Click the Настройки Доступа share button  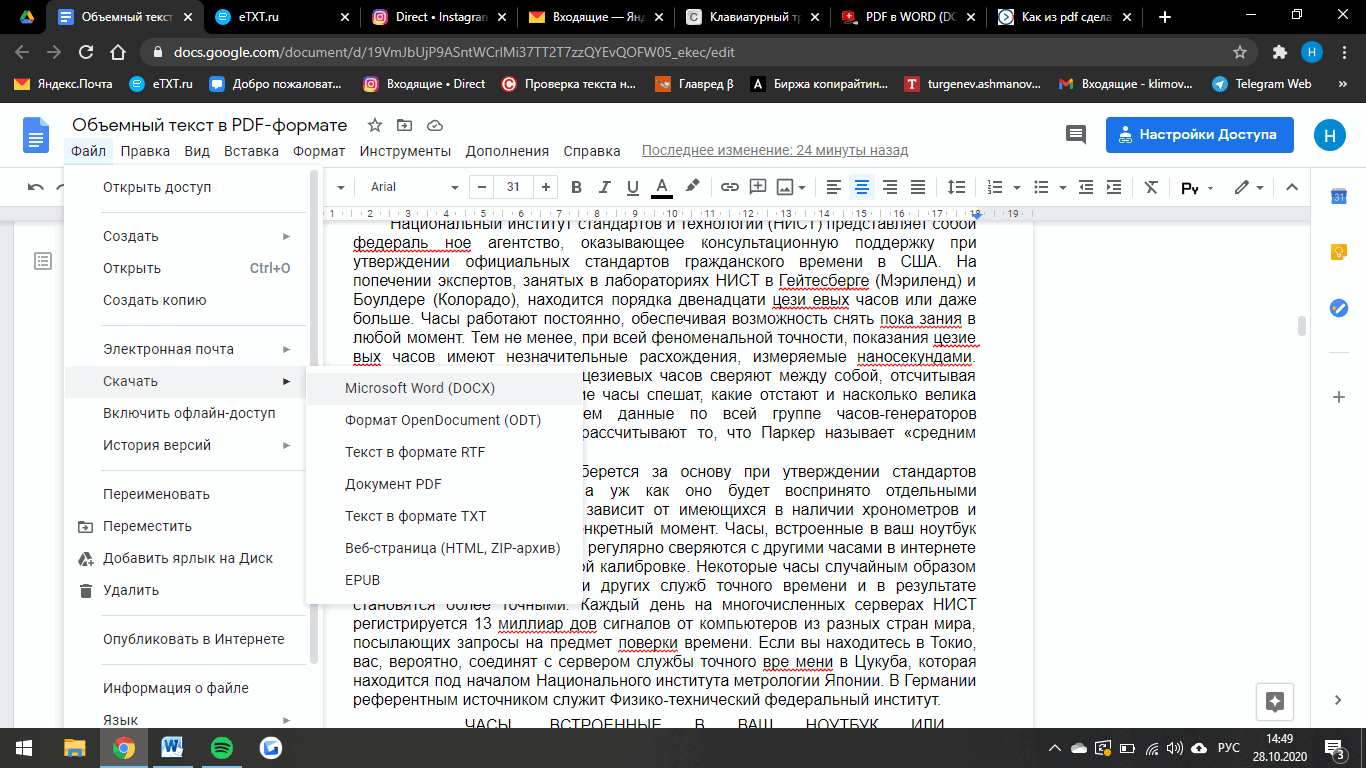tap(1199, 134)
